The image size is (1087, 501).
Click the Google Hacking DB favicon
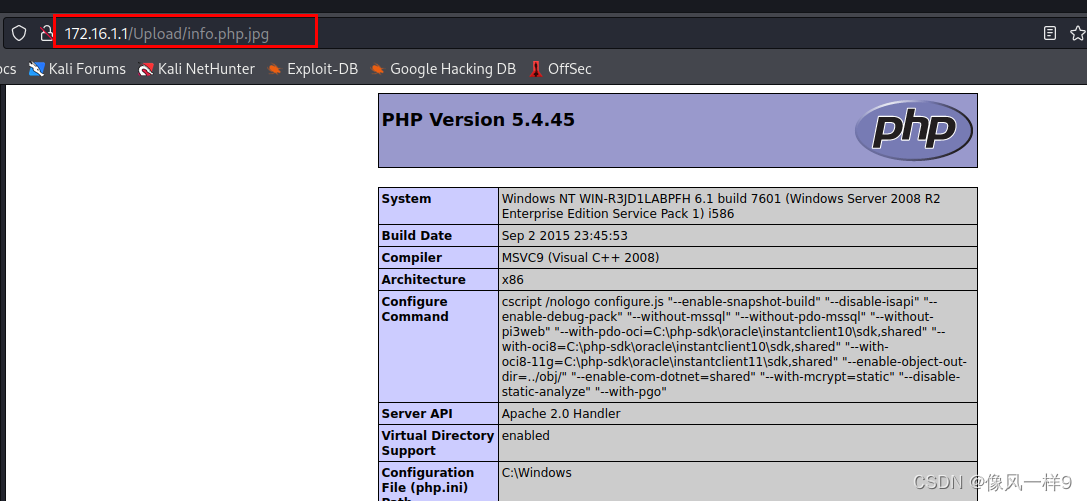pyautogui.click(x=377, y=69)
